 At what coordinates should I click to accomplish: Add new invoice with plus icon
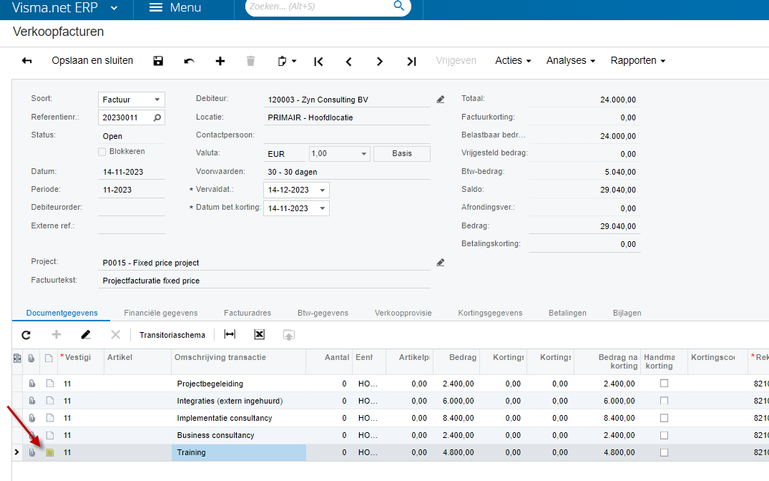click(x=220, y=61)
